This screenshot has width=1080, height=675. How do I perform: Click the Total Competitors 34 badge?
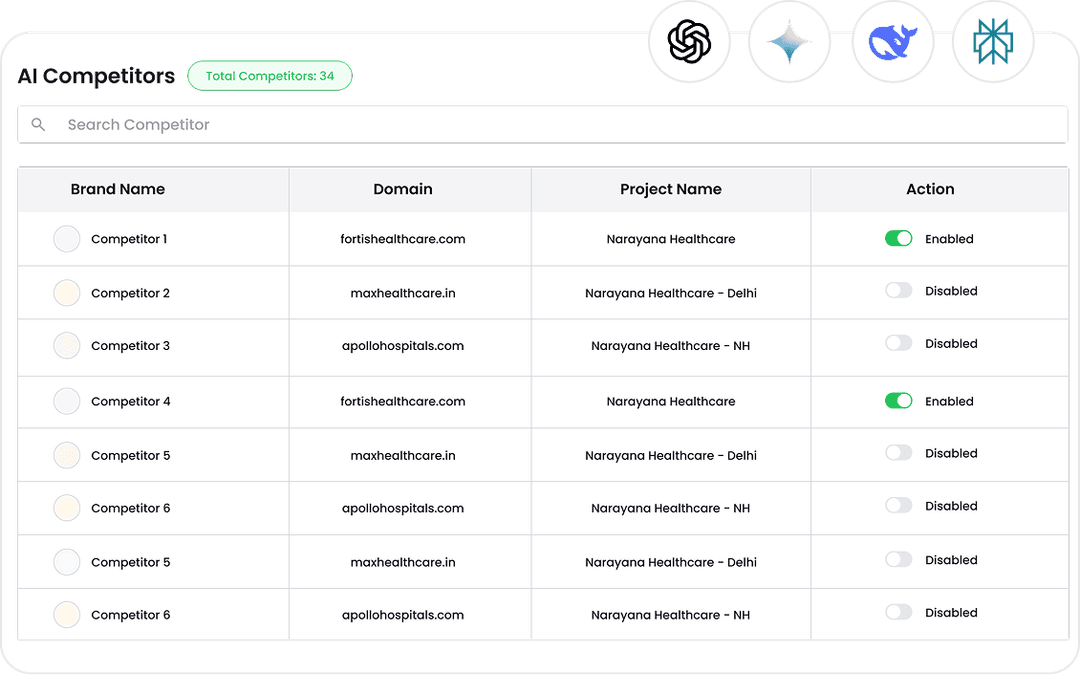coord(269,76)
